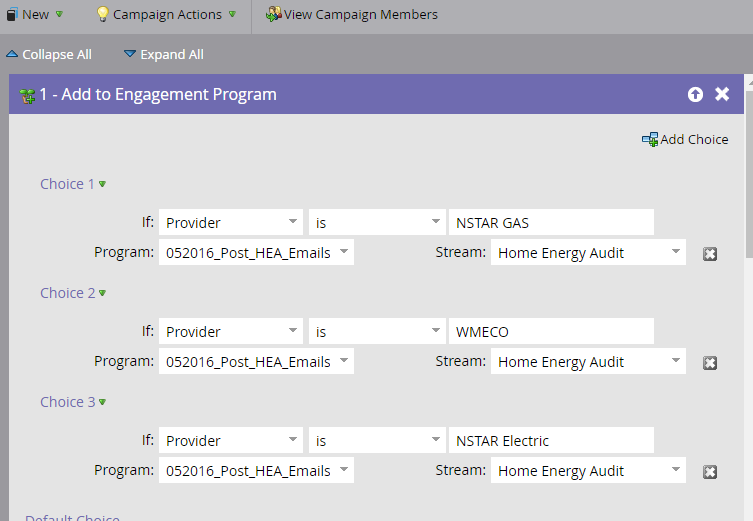Screen dimensions: 753x521
Task: Collapse all flow steps
Action: pyautogui.click(x=48, y=54)
